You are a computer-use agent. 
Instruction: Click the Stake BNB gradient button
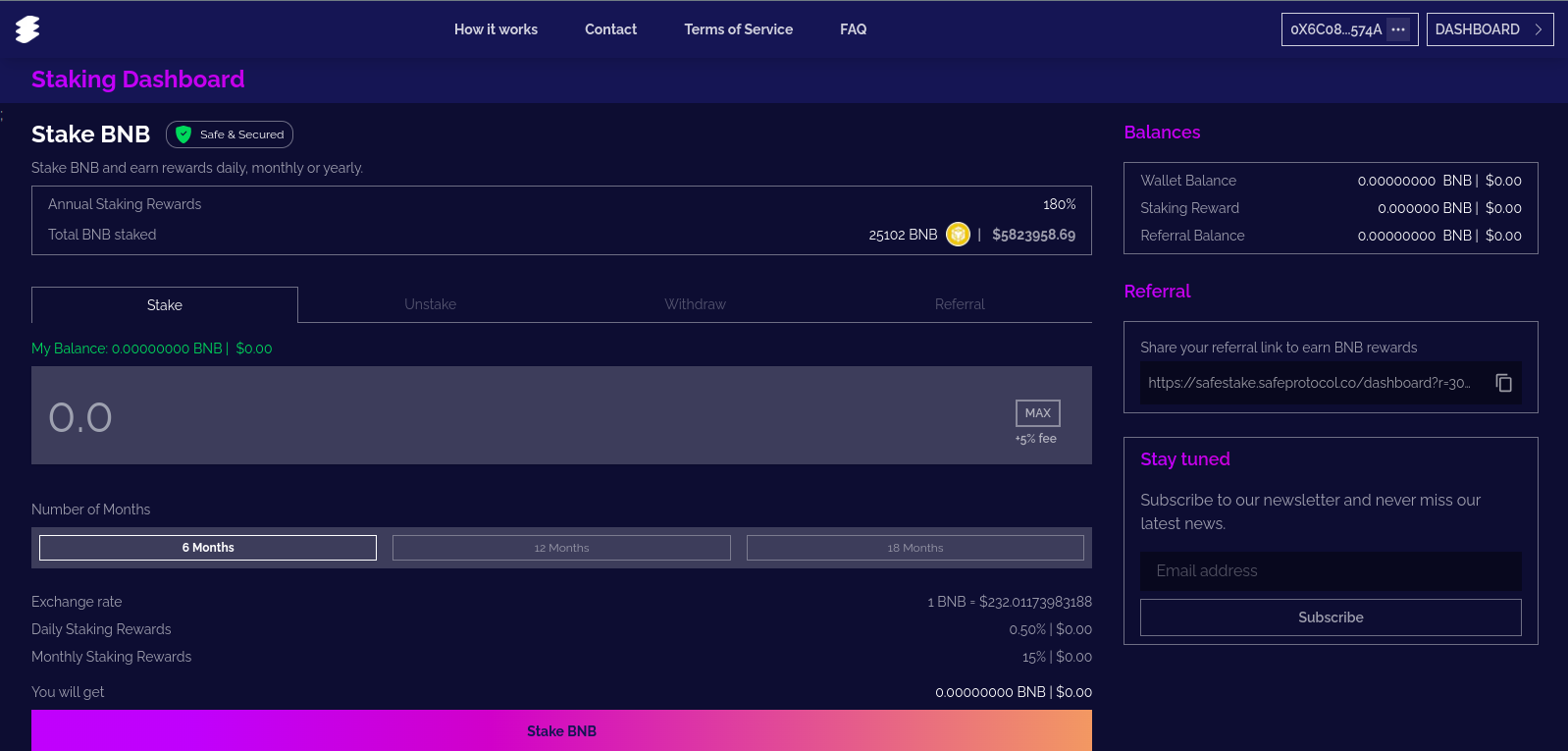[561, 730]
